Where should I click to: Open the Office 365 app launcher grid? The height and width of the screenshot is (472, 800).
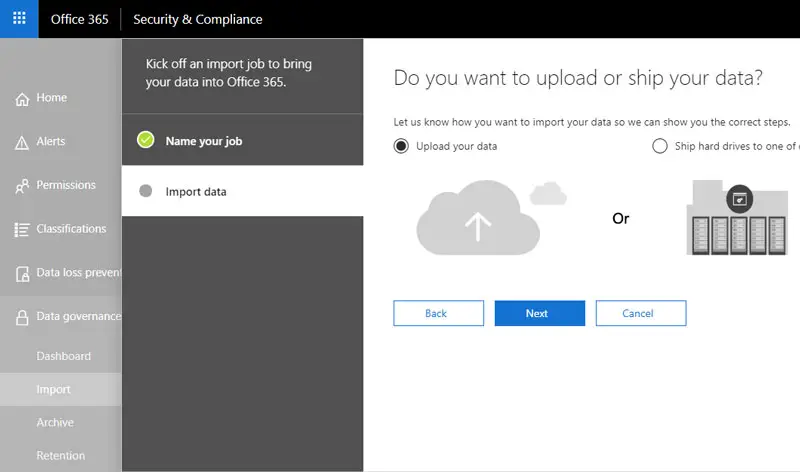pyautogui.click(x=19, y=19)
